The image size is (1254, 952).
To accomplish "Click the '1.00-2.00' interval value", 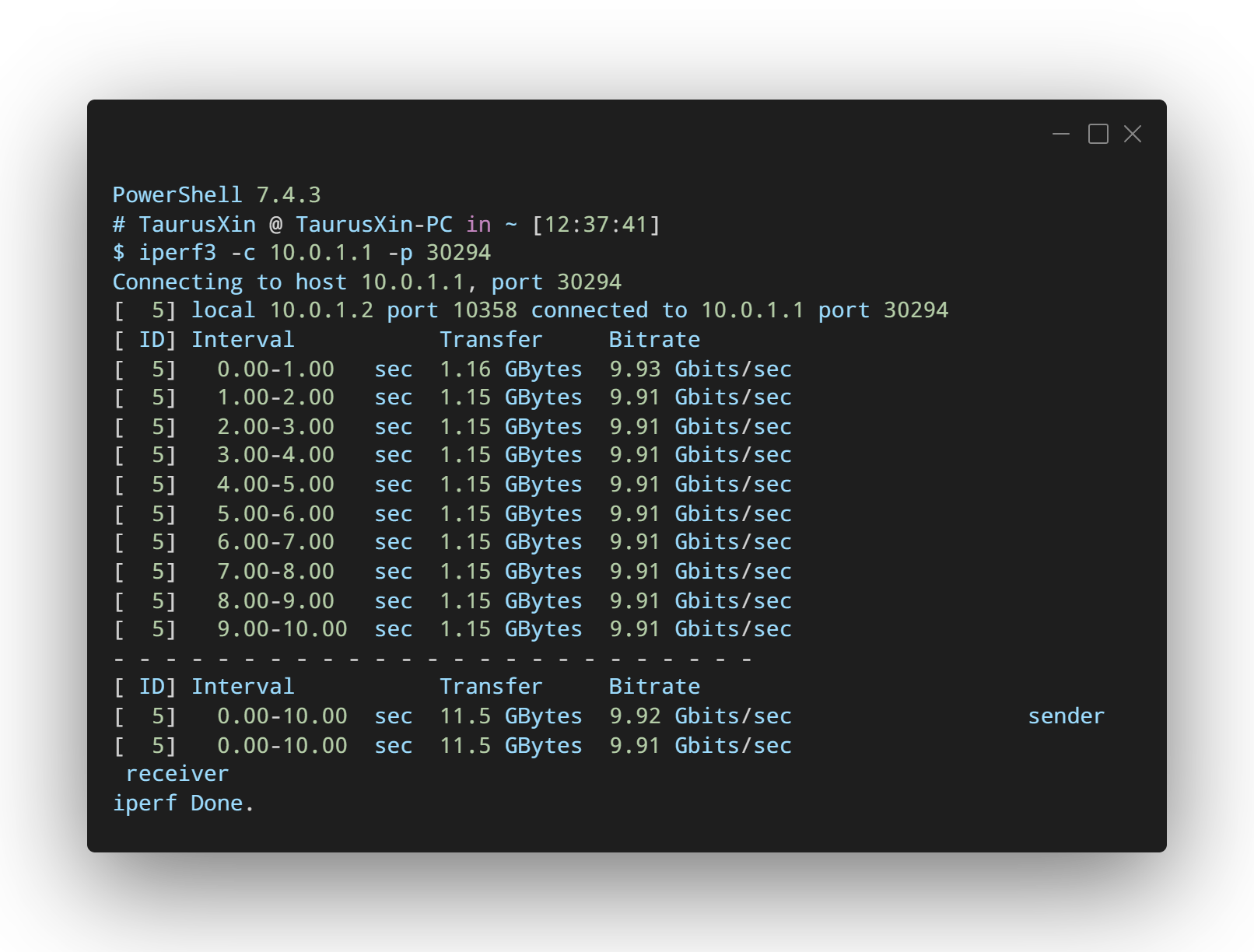I will [275, 397].
